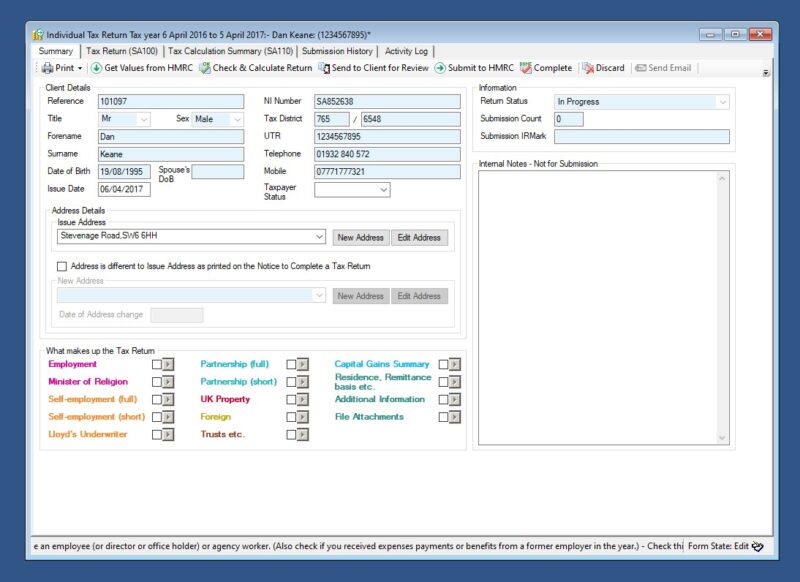Click the application icon in the title bar
This screenshot has height=582, width=800.
pos(38,35)
